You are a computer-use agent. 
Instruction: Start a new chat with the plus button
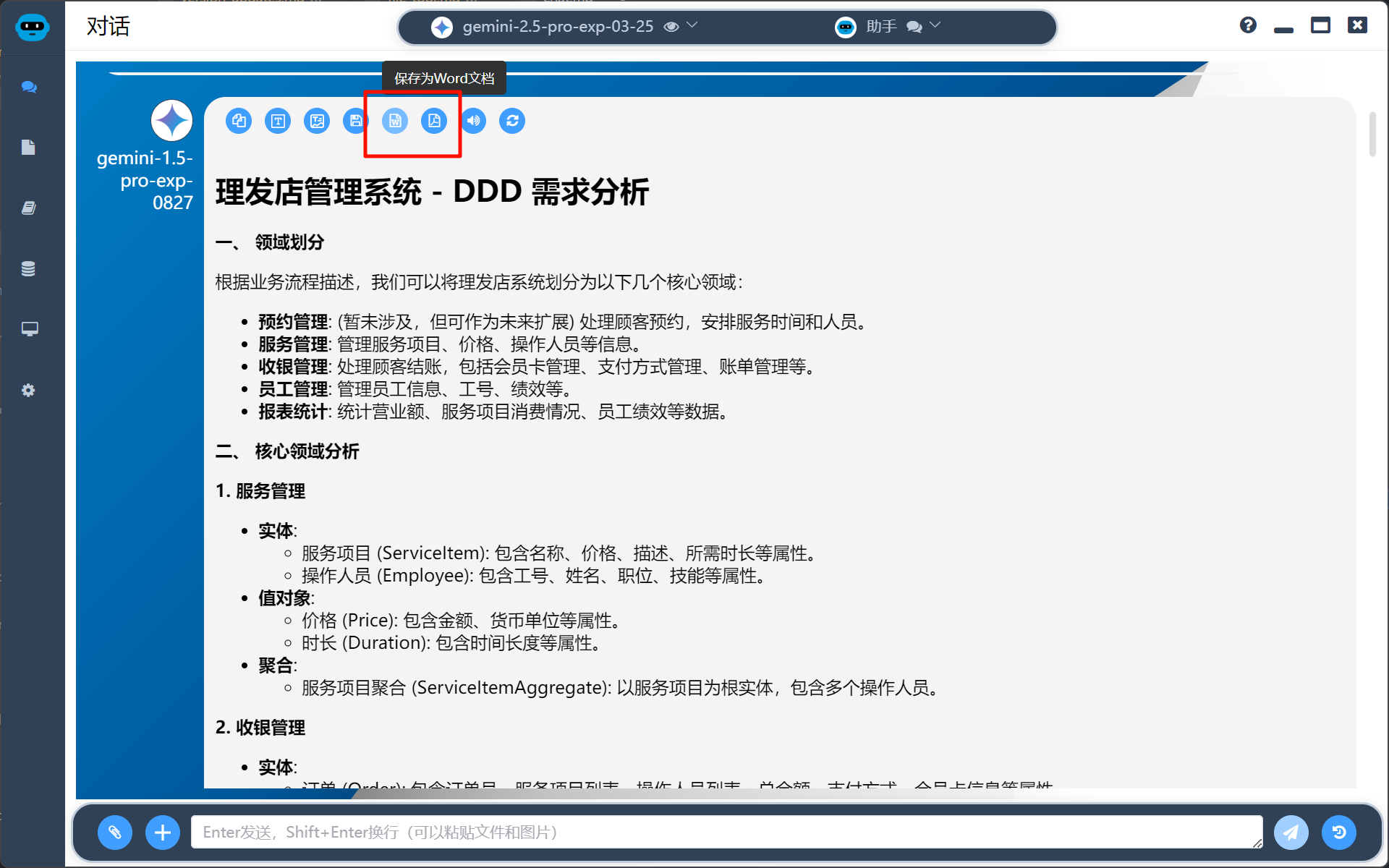click(x=163, y=832)
